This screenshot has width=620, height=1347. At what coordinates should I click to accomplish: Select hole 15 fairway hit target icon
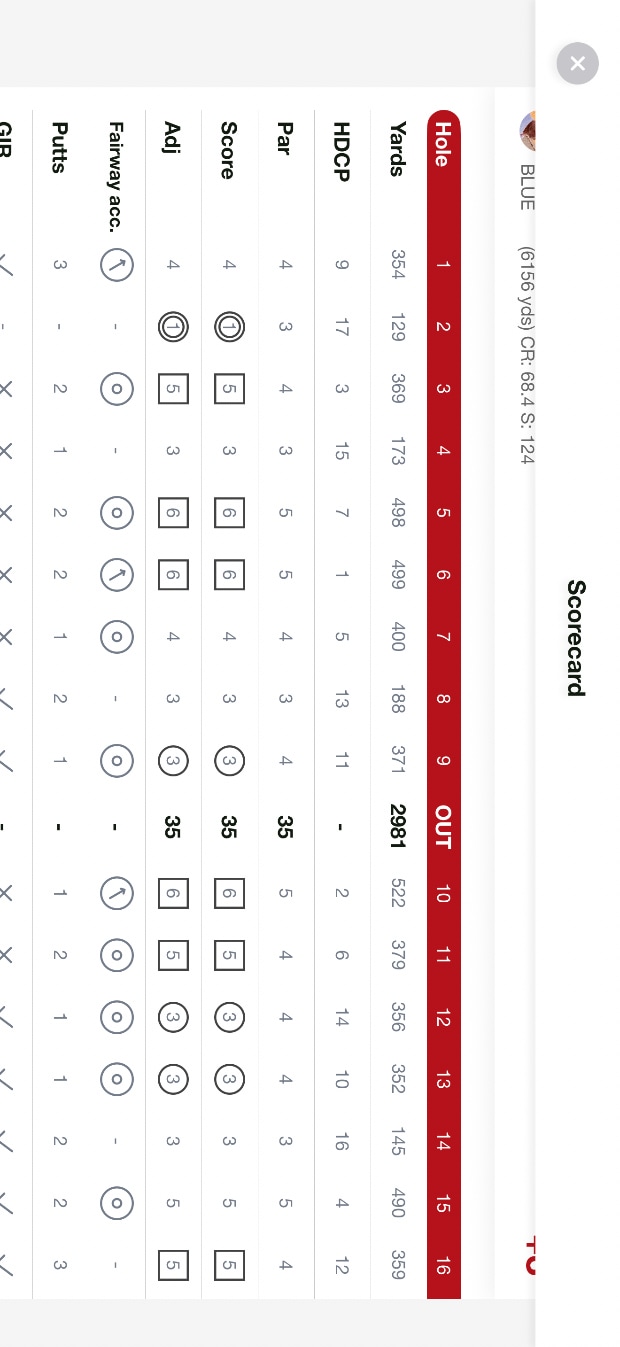[117, 1203]
